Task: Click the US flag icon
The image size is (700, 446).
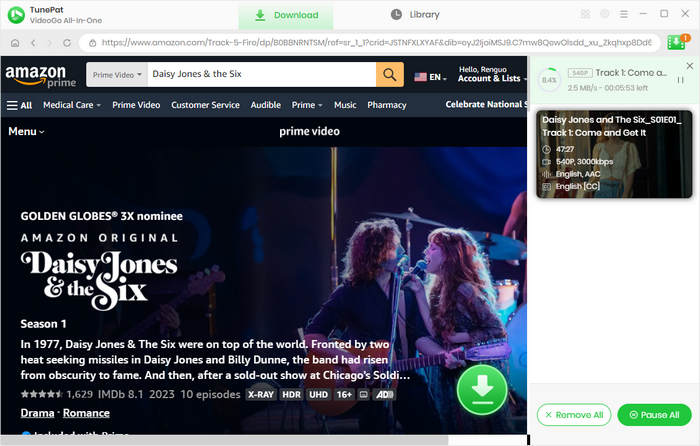Action: (x=420, y=77)
